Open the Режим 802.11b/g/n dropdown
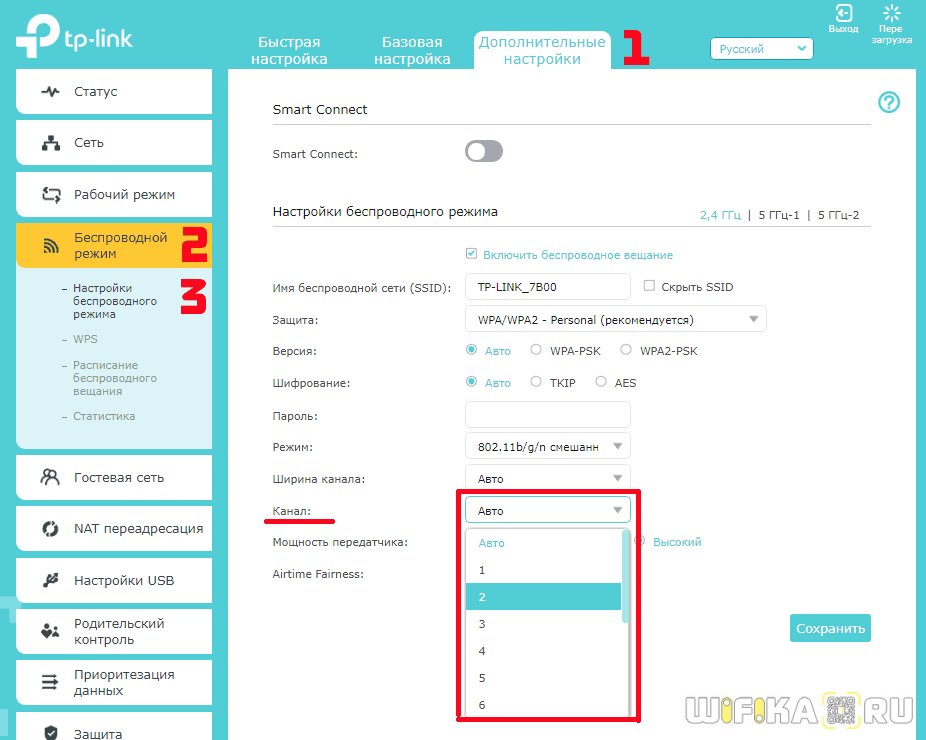This screenshot has height=740, width=926. click(x=547, y=446)
